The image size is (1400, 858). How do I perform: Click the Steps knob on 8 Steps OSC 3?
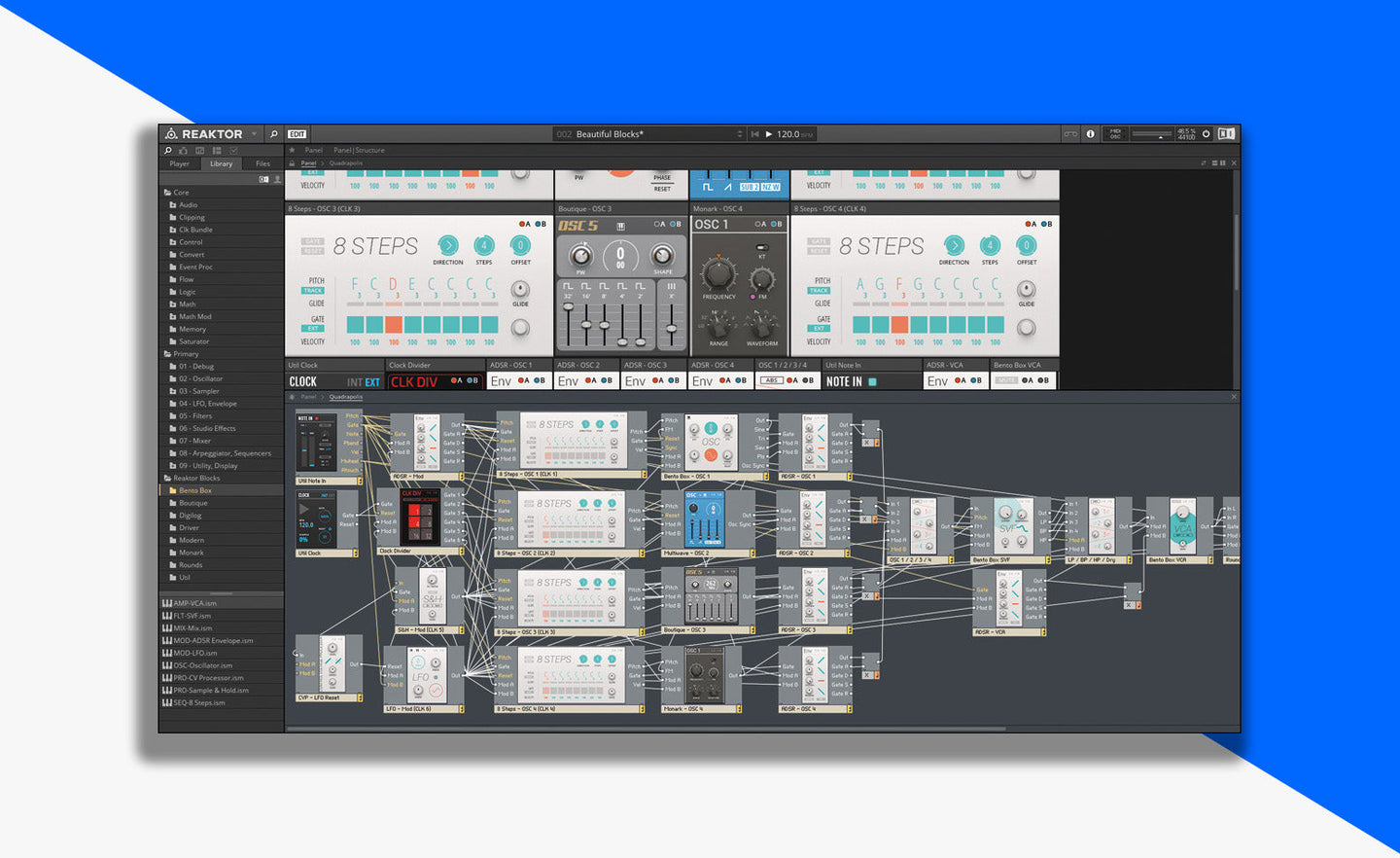point(483,245)
